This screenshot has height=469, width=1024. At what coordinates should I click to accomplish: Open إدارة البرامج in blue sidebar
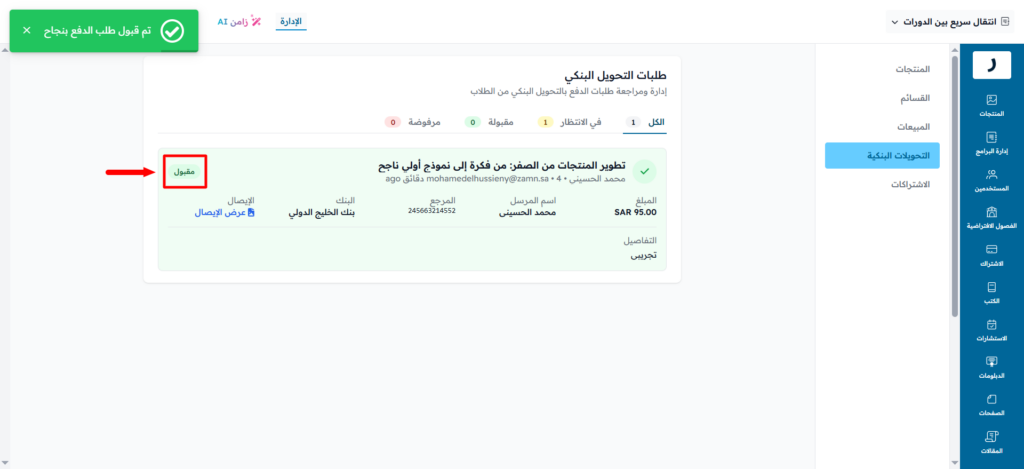pos(991,142)
